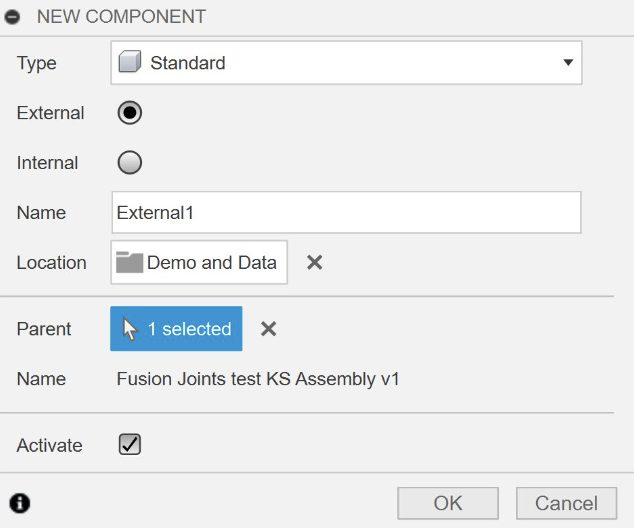Click the 1 selected Parent button
The image size is (634, 528).
click(177, 329)
